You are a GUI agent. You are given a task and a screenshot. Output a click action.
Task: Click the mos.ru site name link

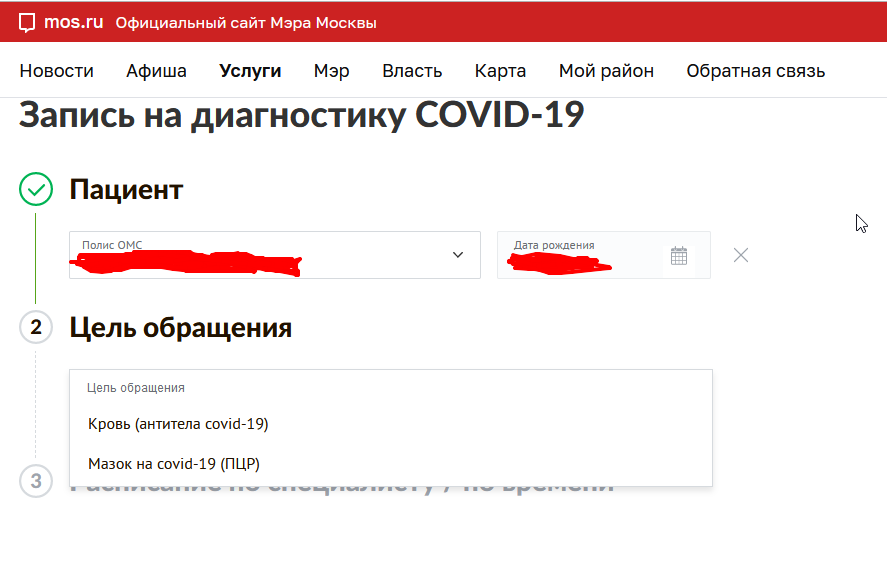click(x=74, y=22)
